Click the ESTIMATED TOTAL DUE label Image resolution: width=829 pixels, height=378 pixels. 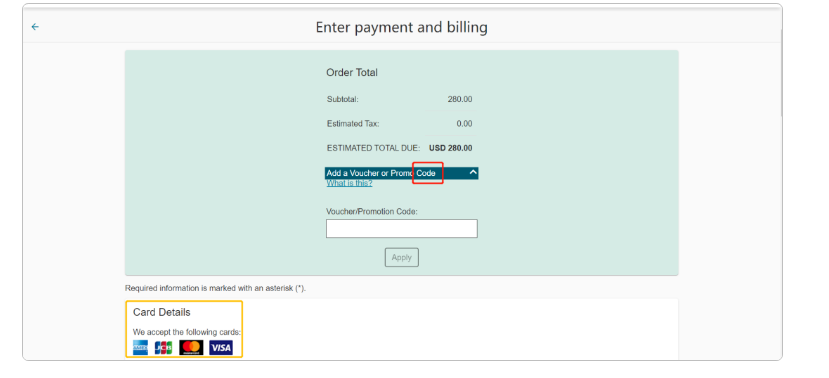[x=373, y=148]
